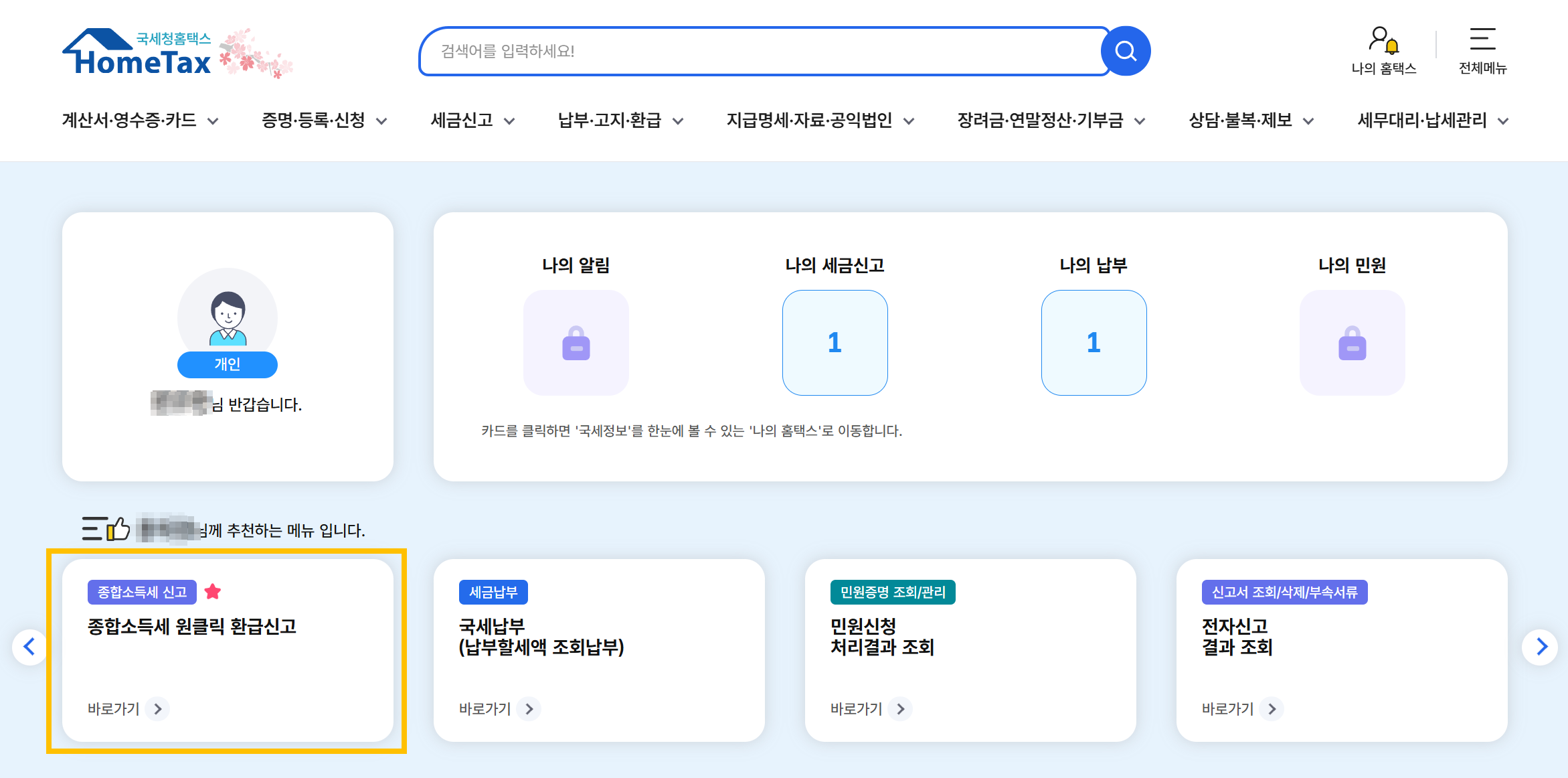Viewport: 1568px width, 778px height.
Task: Click the lock icon under 나의 알림
Action: tap(576, 343)
